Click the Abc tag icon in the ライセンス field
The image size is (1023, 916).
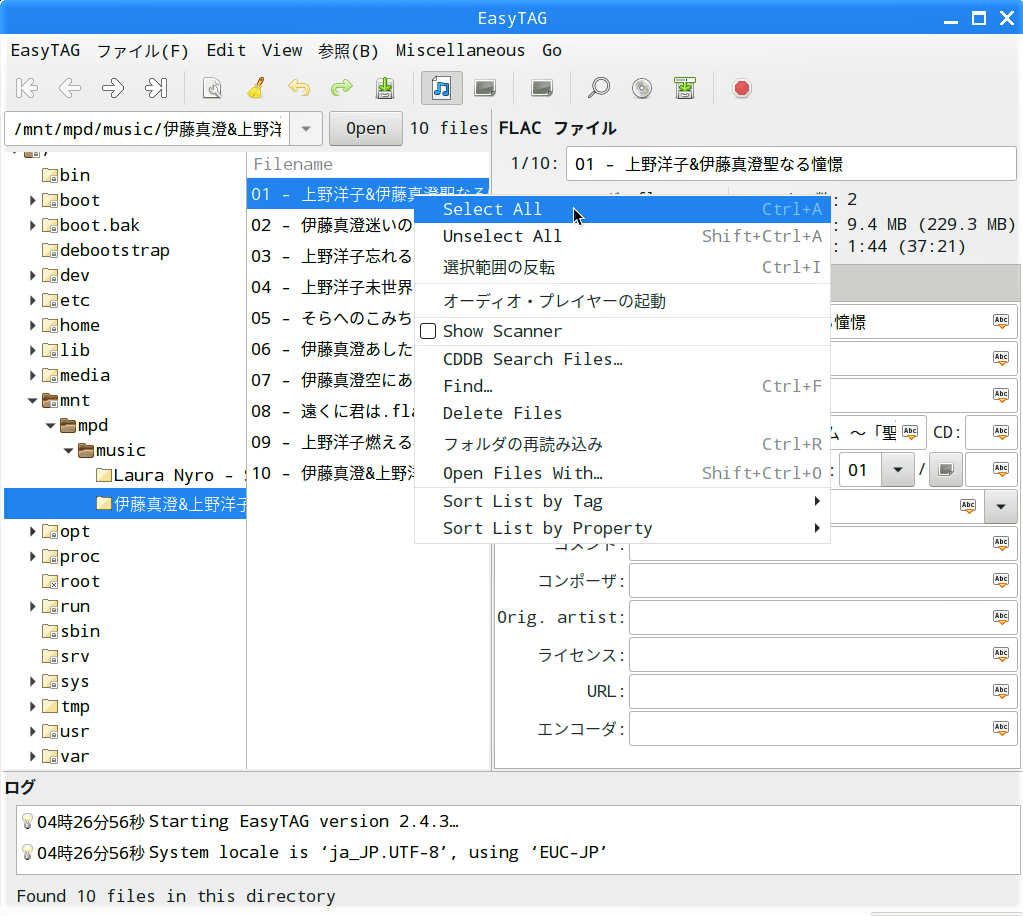coord(1001,654)
